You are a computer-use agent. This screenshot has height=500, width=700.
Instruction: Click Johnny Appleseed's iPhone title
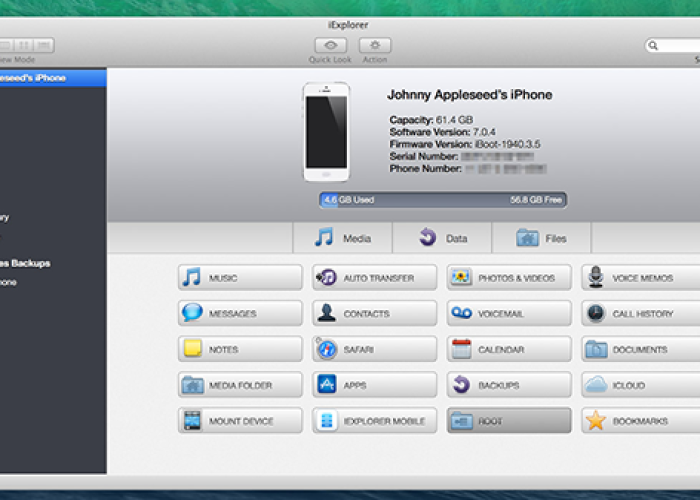point(470,95)
